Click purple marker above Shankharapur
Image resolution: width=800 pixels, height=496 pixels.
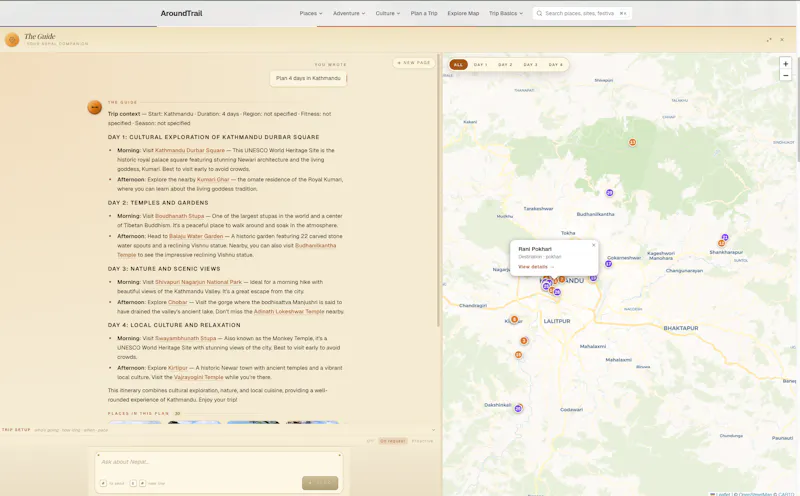point(725,238)
